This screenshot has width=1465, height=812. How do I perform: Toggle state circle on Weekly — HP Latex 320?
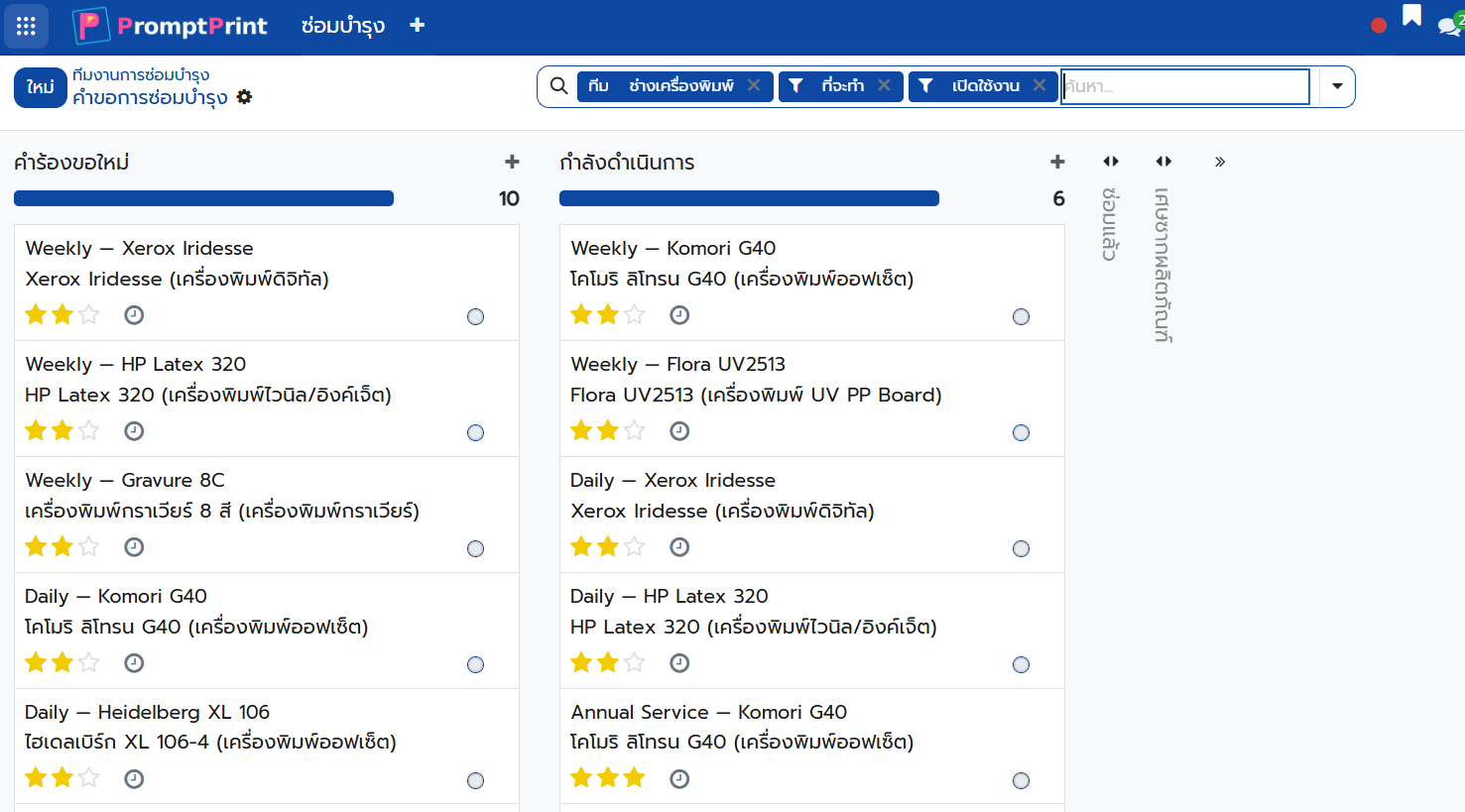[476, 433]
